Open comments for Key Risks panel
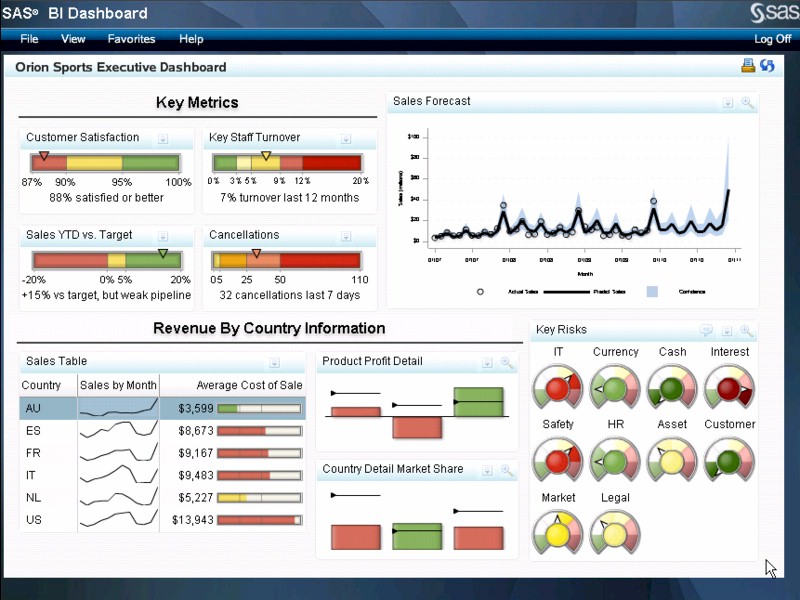 706,331
